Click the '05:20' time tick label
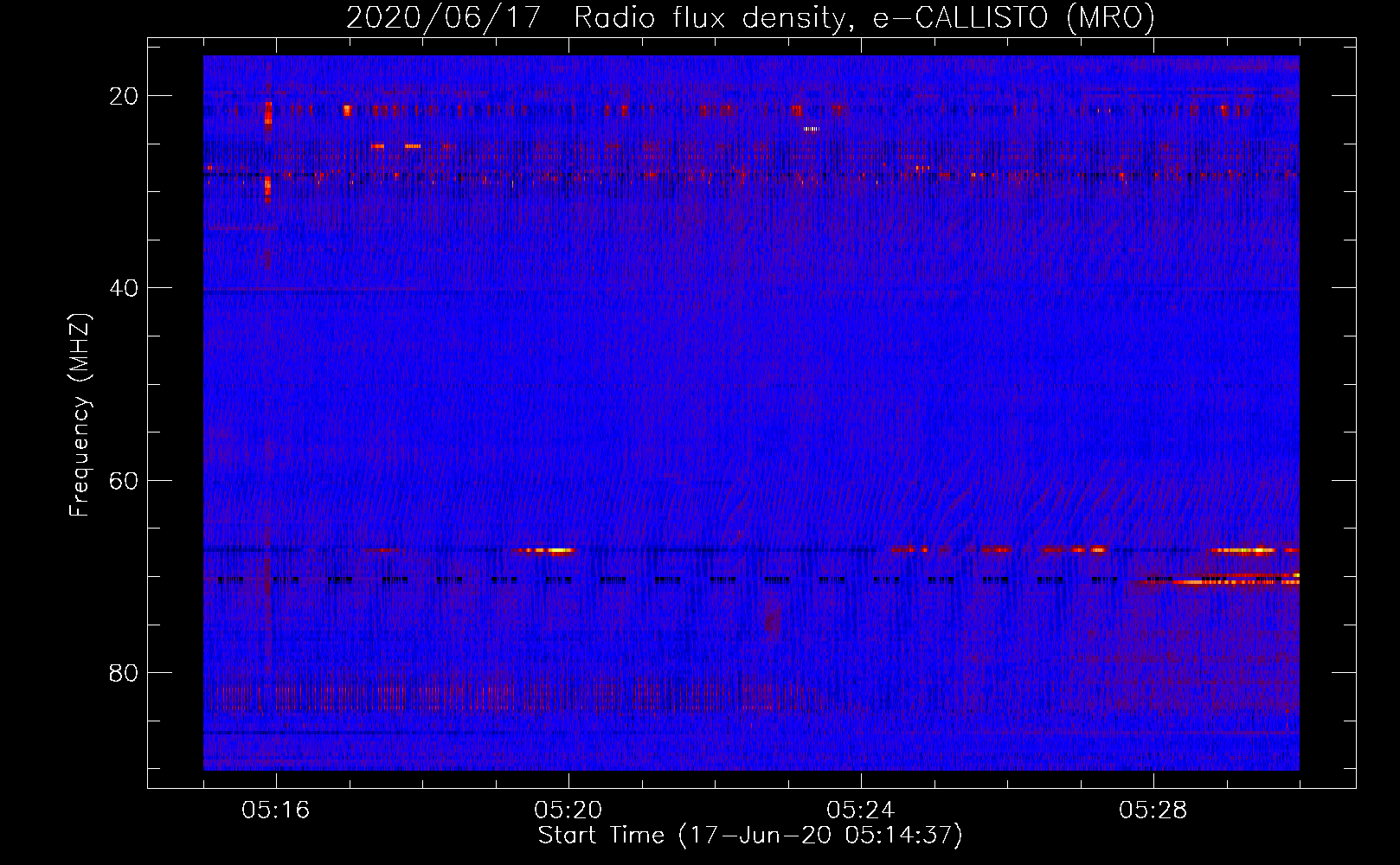This screenshot has width=1400, height=865. click(568, 811)
